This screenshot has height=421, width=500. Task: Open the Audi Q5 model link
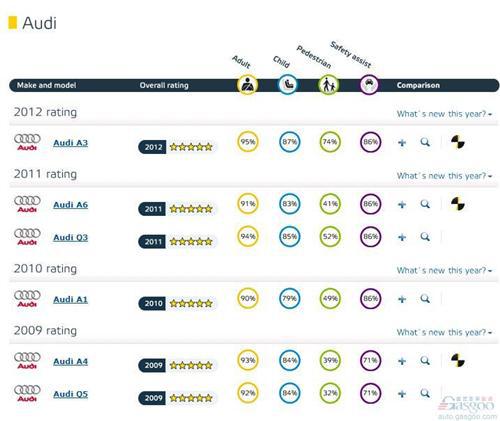(x=71, y=394)
